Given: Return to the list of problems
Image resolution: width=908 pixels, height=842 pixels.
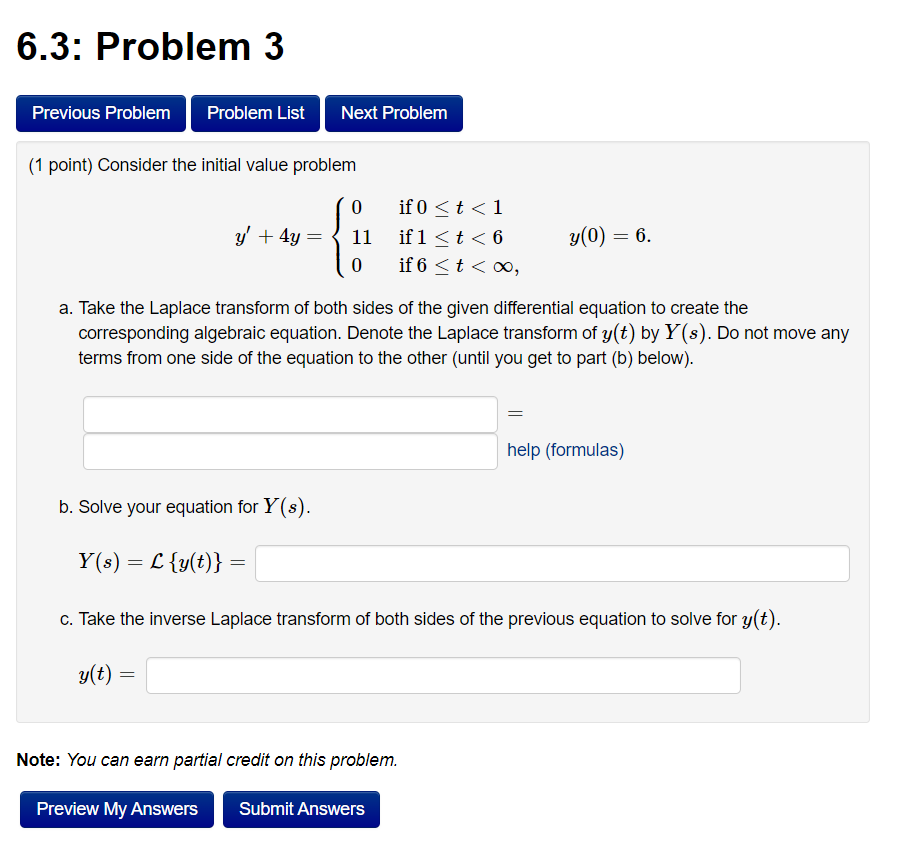Looking at the screenshot, I should pyautogui.click(x=255, y=113).
